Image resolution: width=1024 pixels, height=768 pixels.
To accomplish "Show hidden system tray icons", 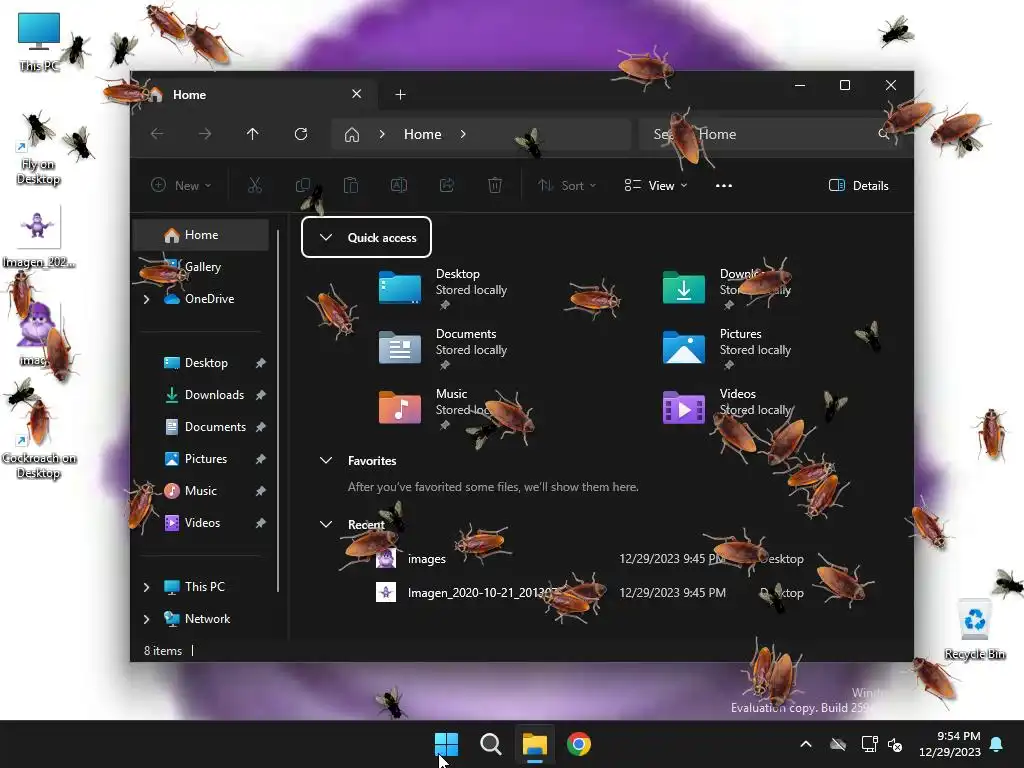I will click(x=806, y=744).
